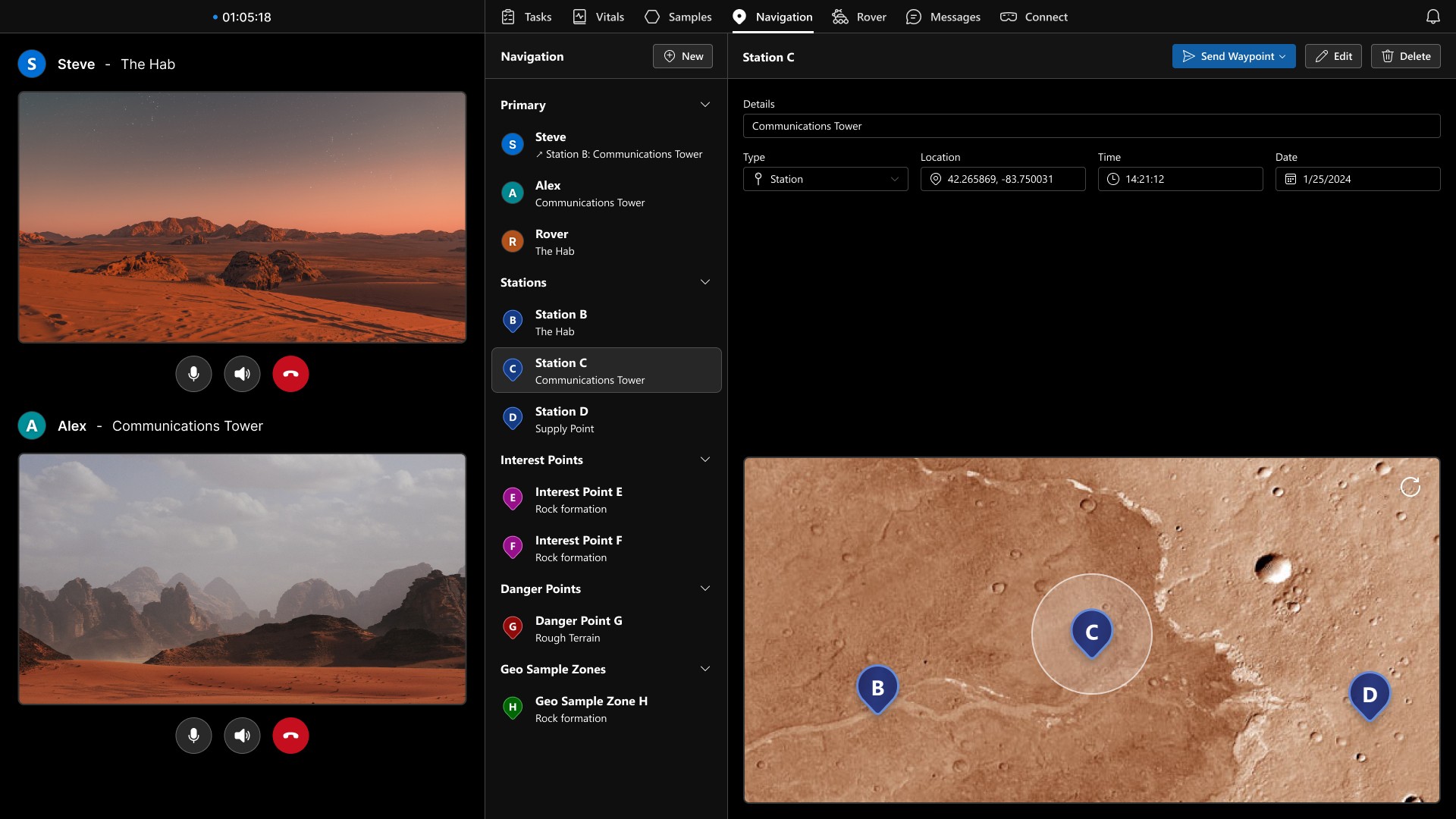
Task: Select Geo Sample Zone H green pin
Action: tap(513, 708)
